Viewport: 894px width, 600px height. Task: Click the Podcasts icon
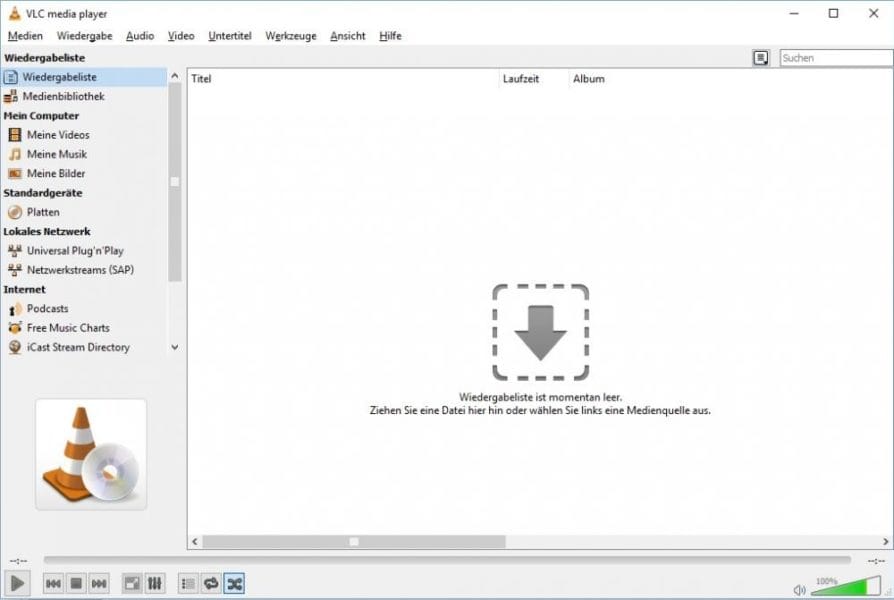click(x=15, y=309)
